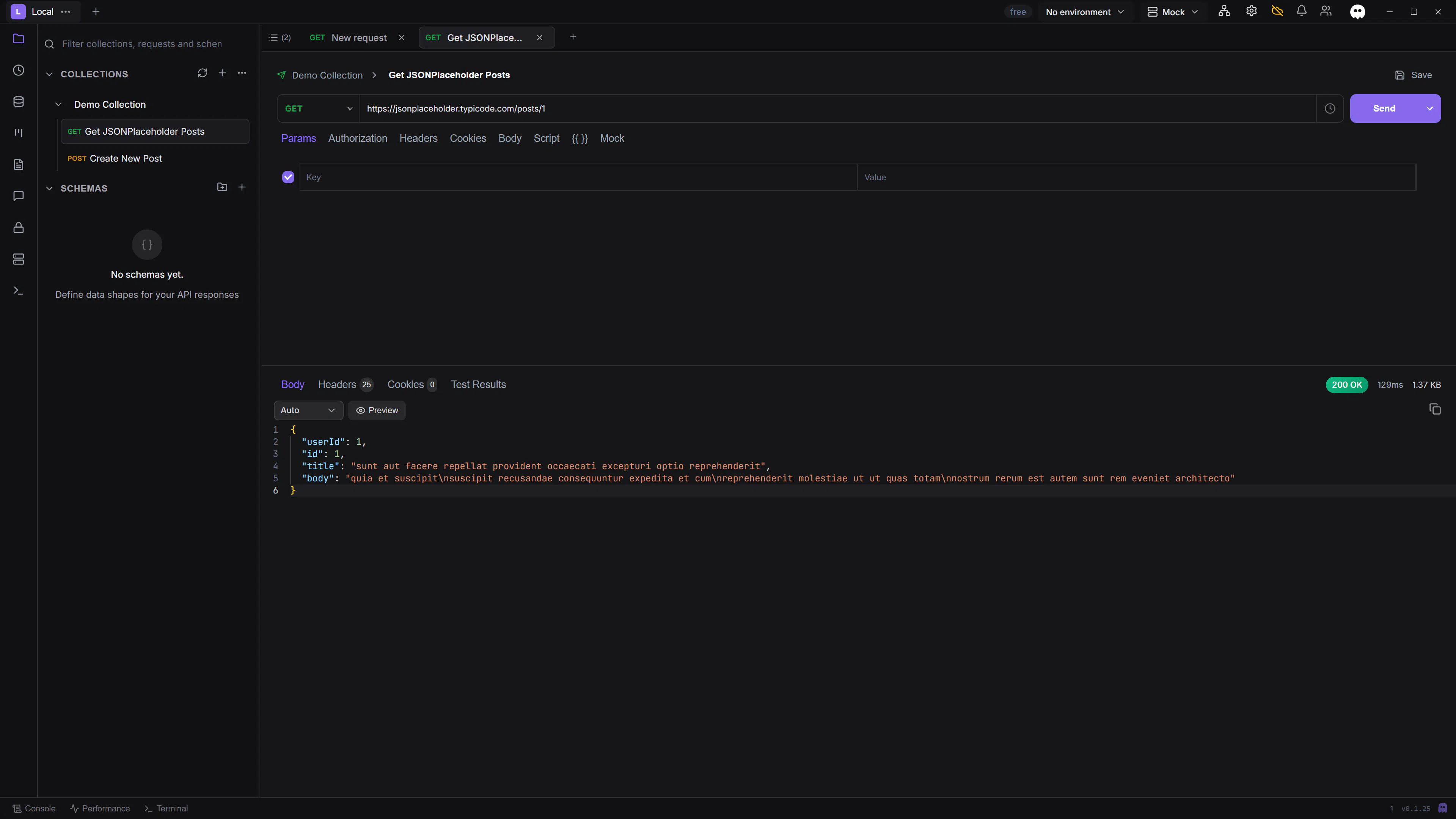Screen dimensions: 1456x819
Task: Click the import schema folder icon
Action: pyautogui.click(x=222, y=187)
